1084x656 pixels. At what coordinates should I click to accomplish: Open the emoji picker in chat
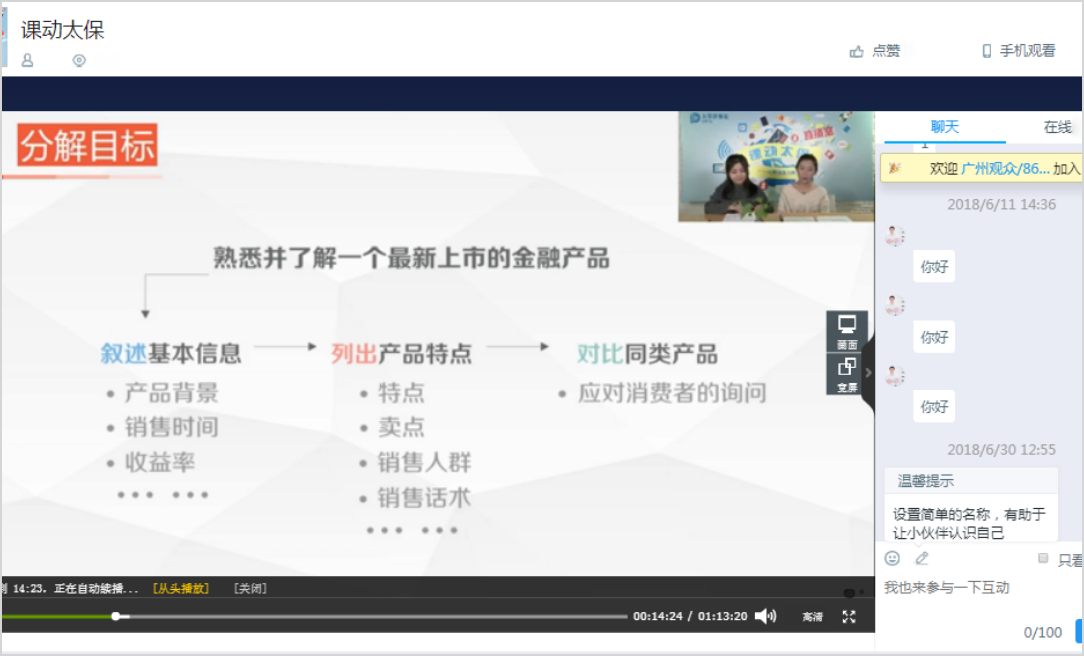coord(892,558)
